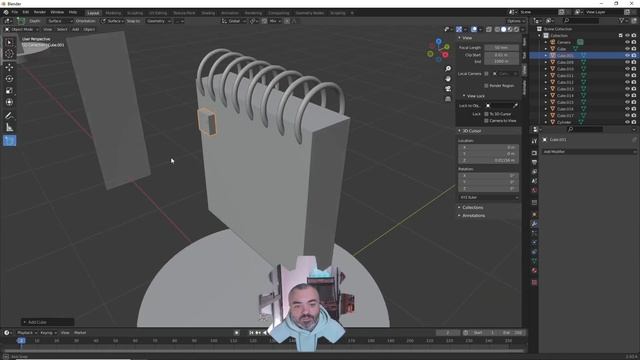Select the active Add Cube tool
640x360 pixels.
click(x=9, y=141)
